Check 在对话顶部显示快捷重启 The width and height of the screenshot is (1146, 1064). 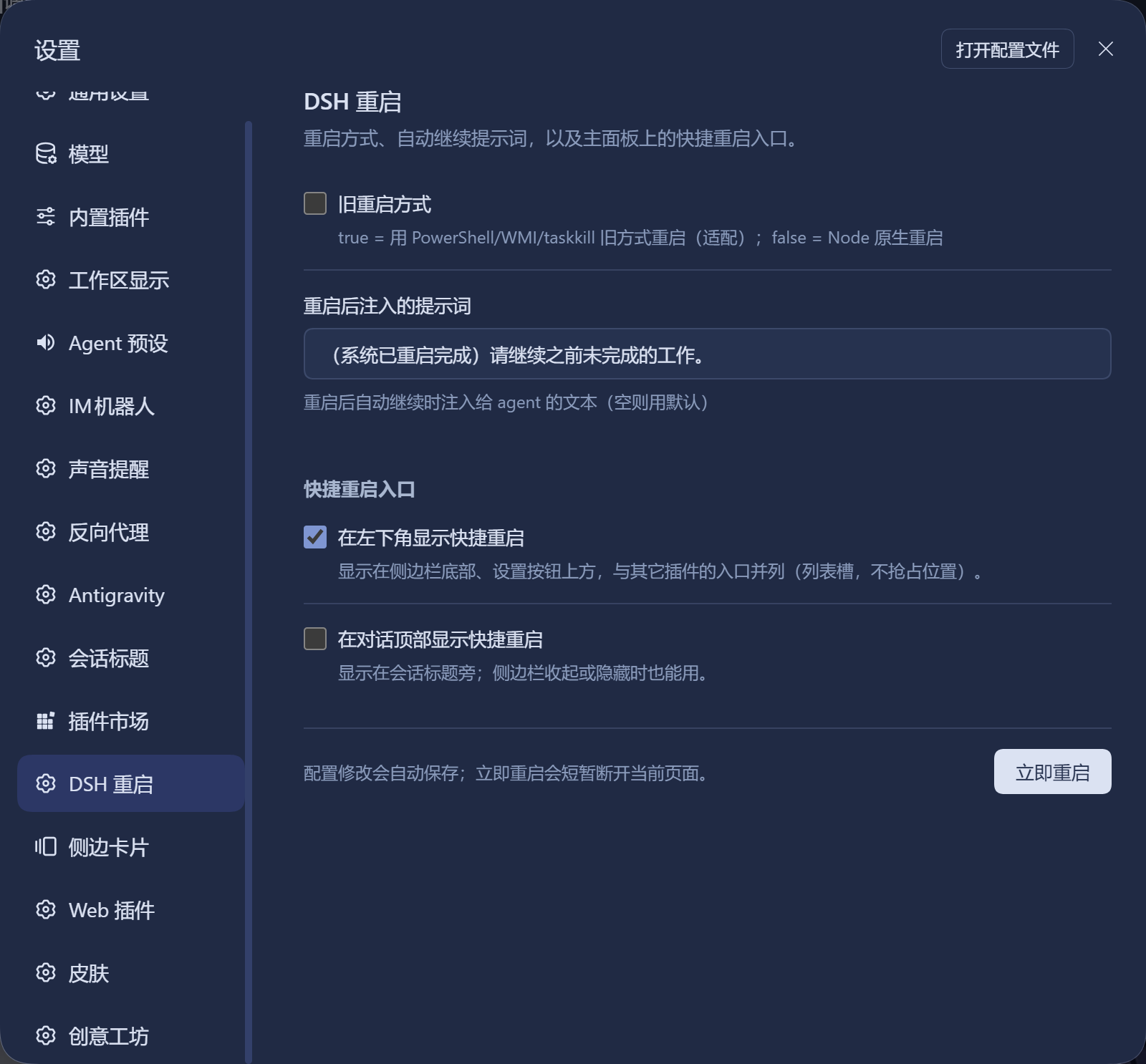point(315,639)
